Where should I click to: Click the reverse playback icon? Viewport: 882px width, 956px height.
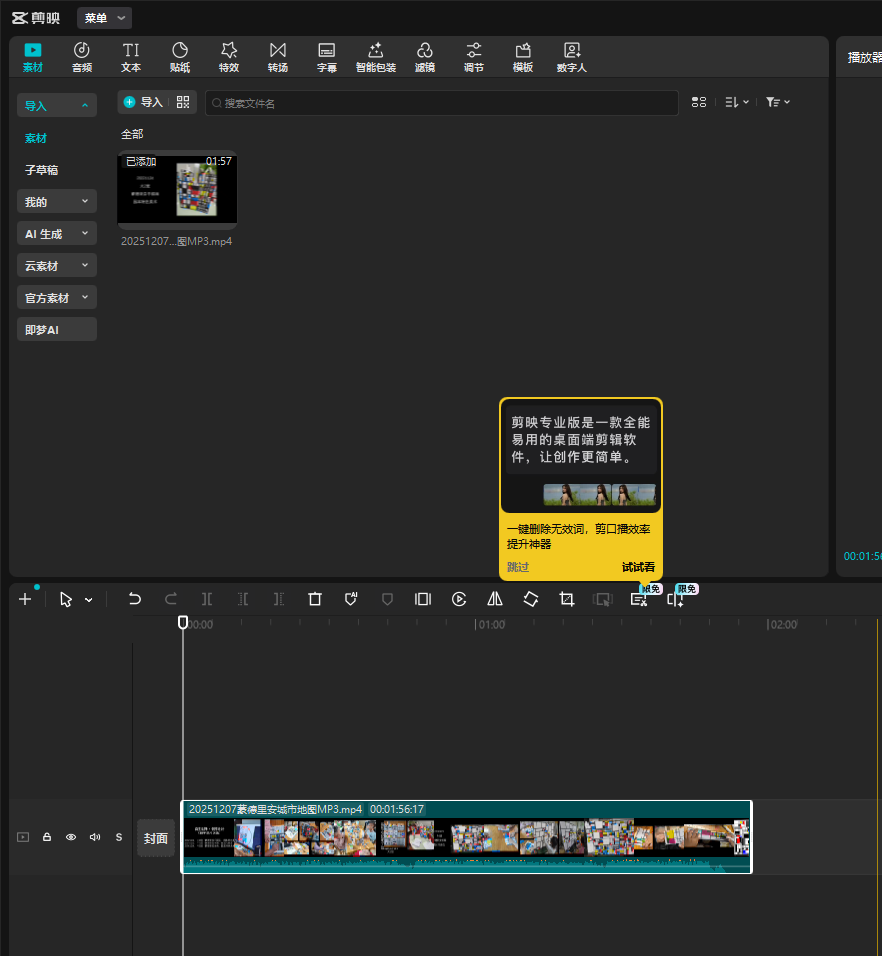tap(459, 599)
